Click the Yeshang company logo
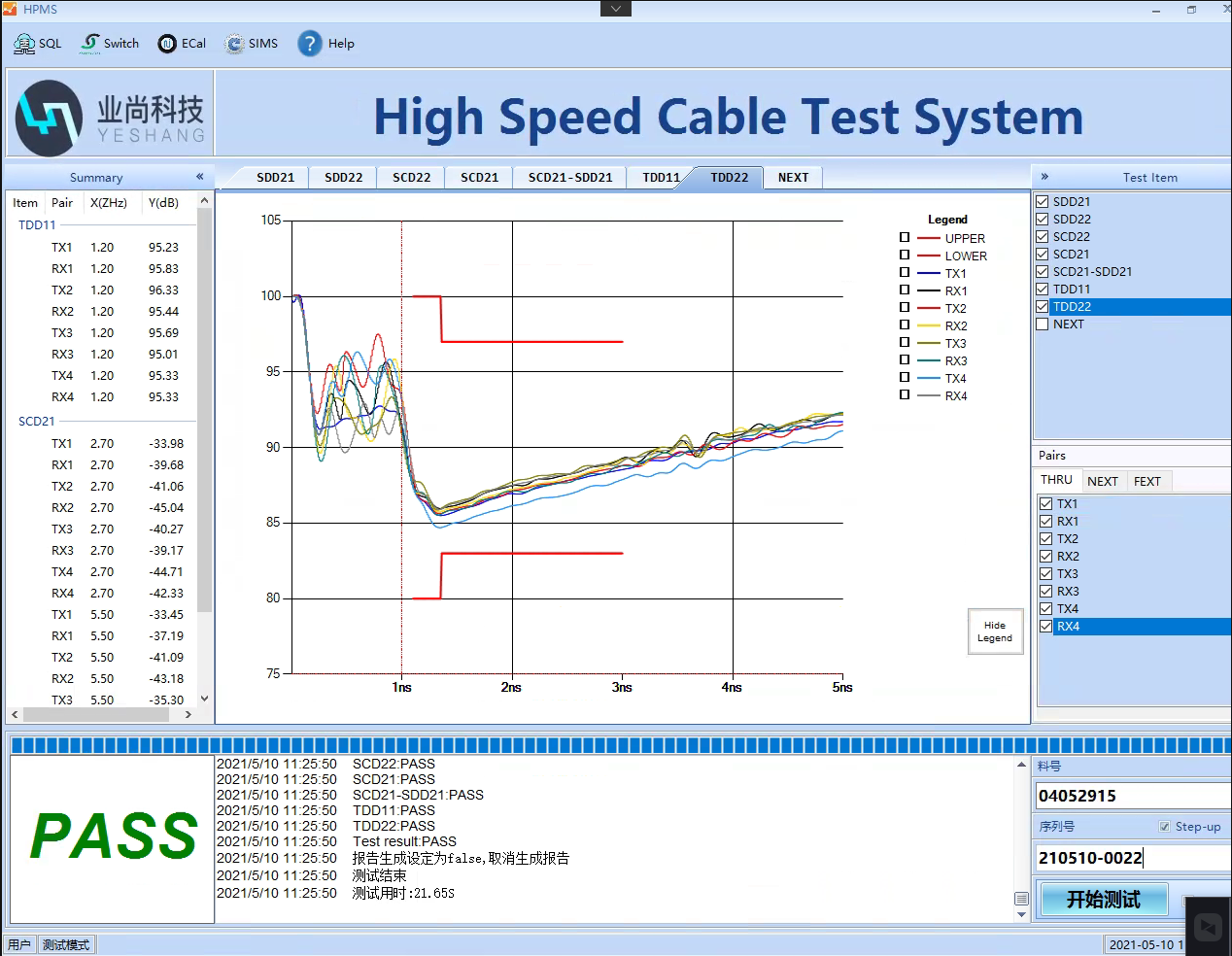The width and height of the screenshot is (1232, 956). [x=111, y=119]
